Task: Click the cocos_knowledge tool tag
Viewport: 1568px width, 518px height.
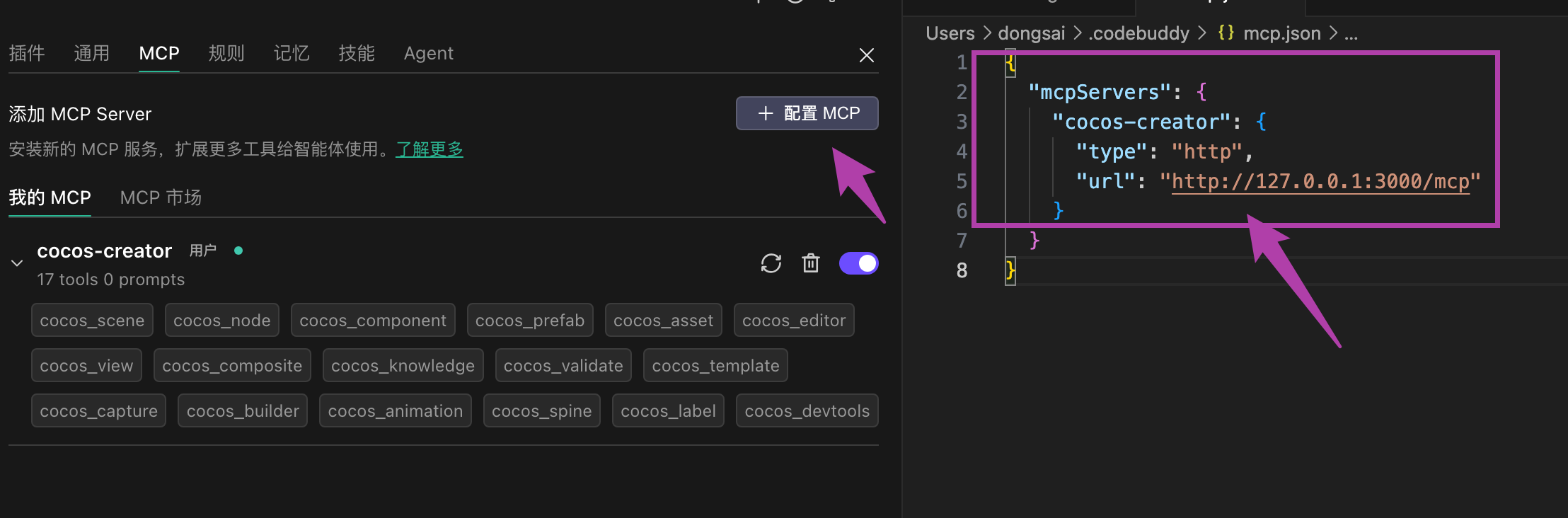Action: pos(403,366)
